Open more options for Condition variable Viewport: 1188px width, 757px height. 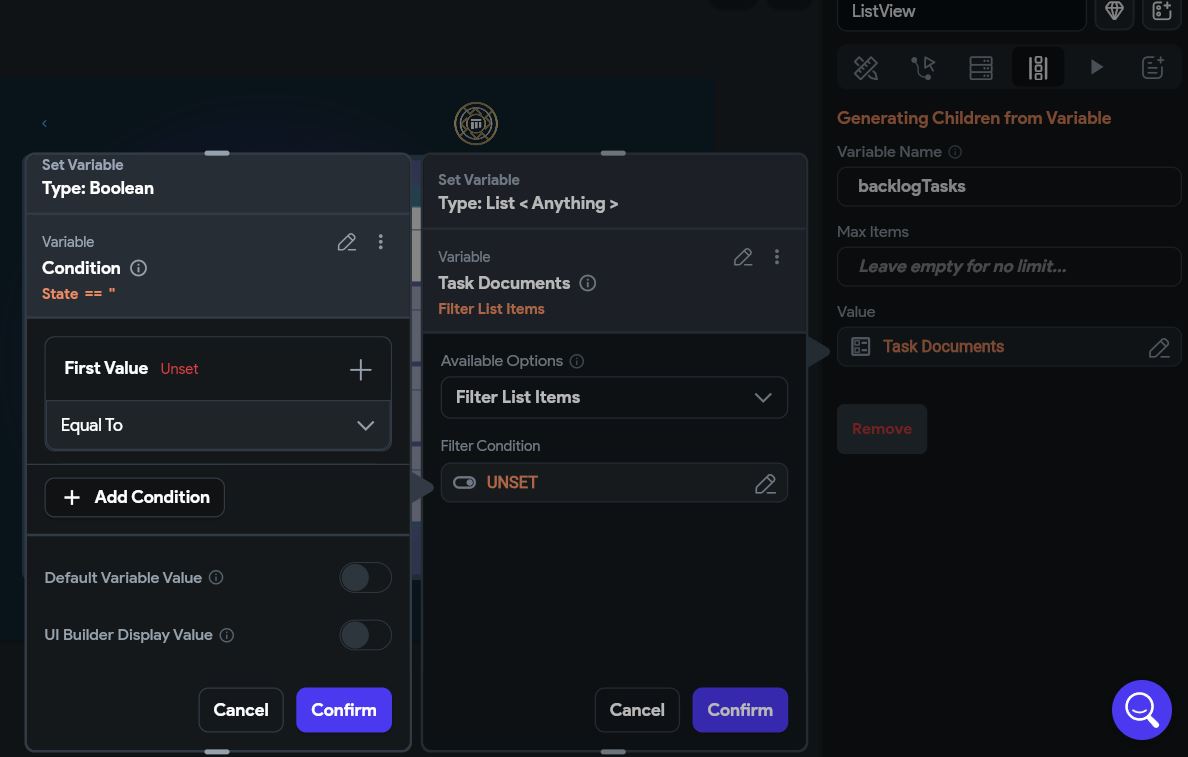click(x=380, y=242)
